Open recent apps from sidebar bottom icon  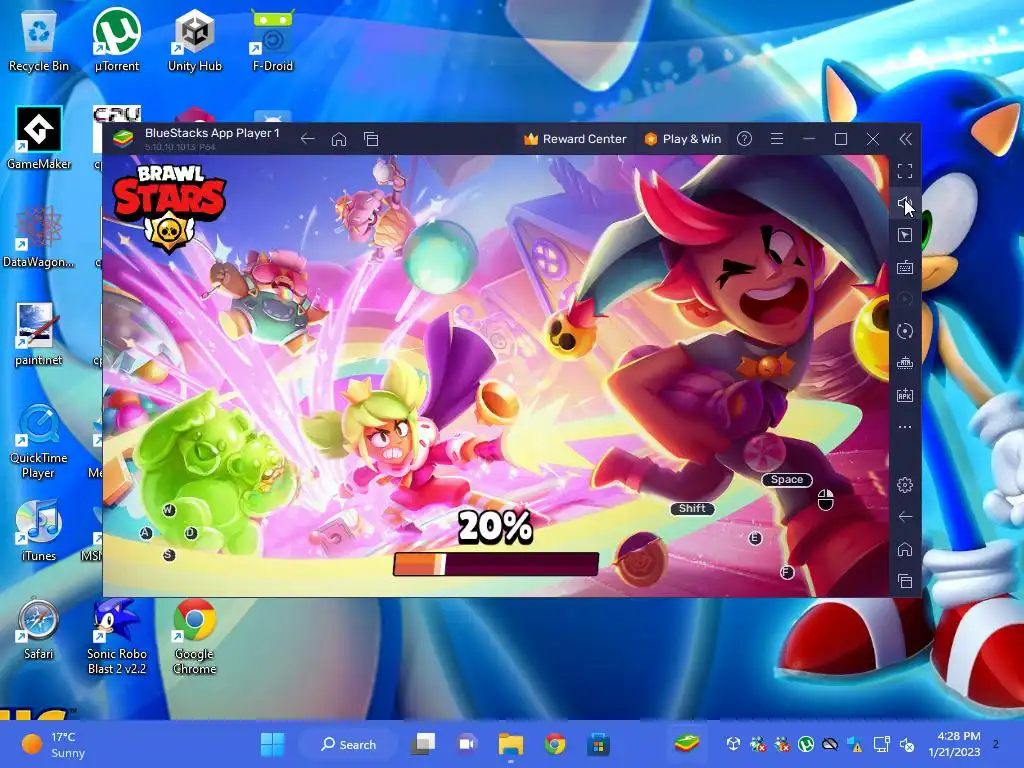pyautogui.click(x=904, y=581)
